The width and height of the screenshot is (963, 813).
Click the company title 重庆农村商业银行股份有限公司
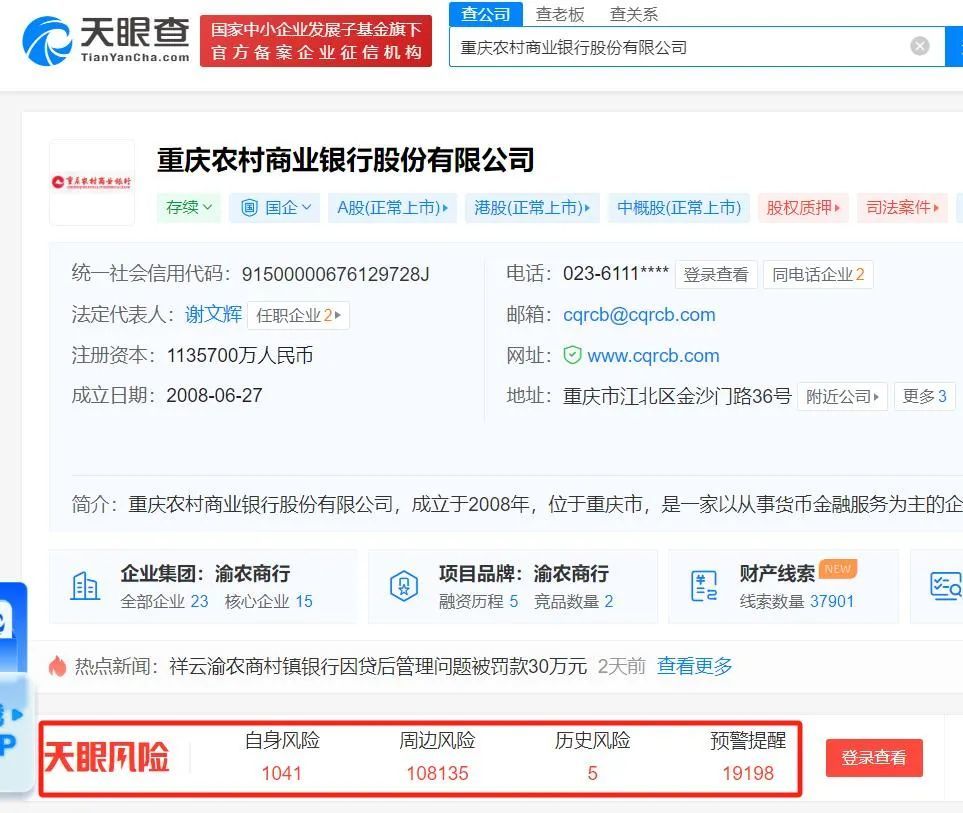[346, 160]
